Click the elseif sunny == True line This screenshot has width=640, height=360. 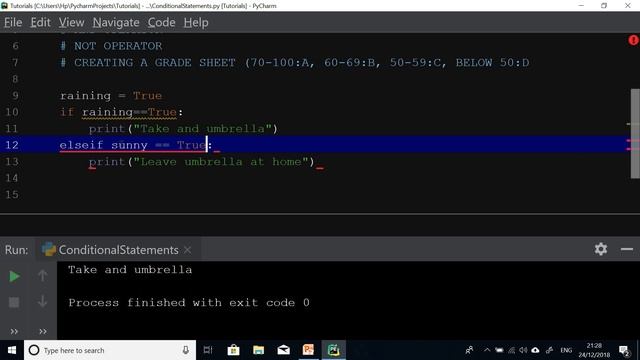136,145
